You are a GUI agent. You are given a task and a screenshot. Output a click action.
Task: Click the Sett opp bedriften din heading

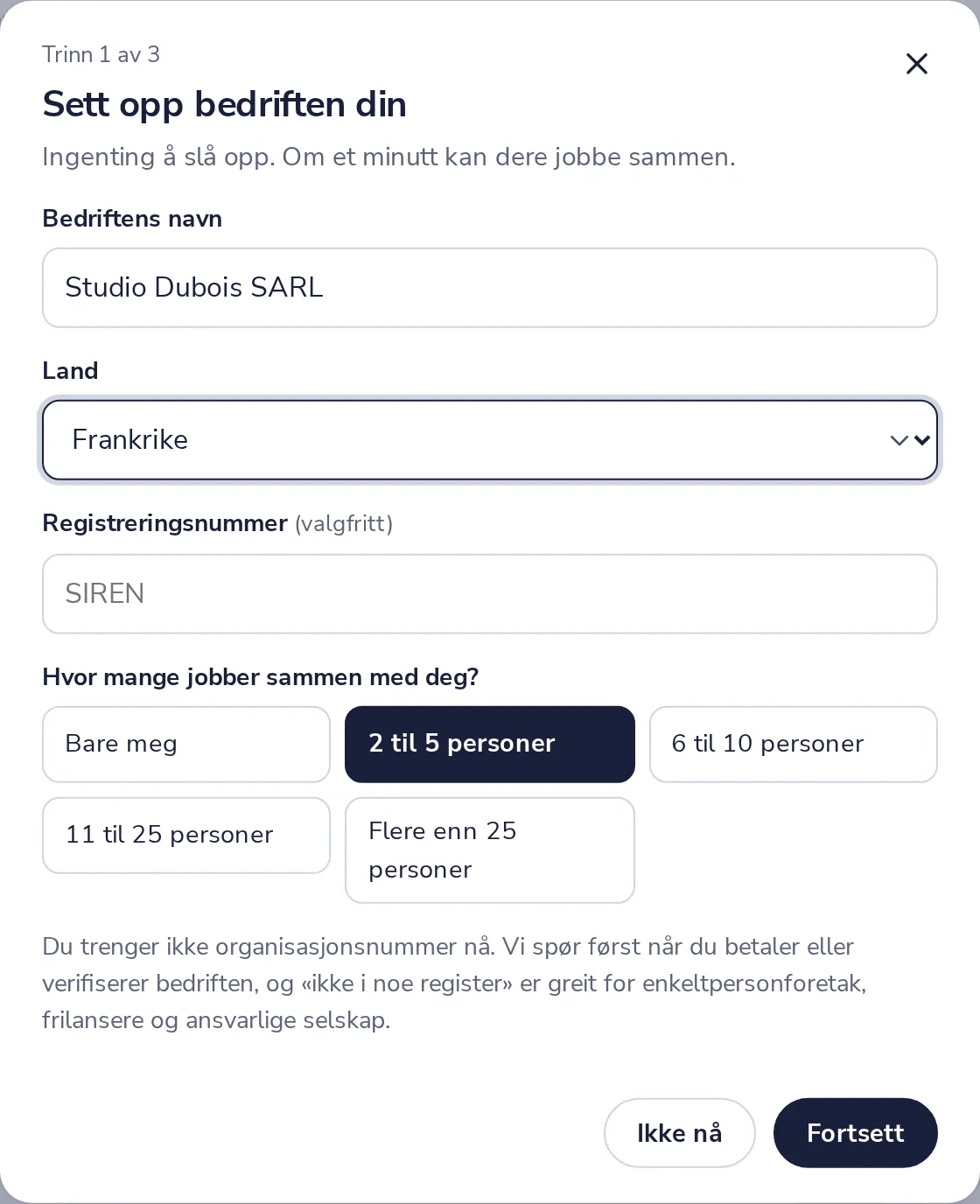tap(225, 104)
